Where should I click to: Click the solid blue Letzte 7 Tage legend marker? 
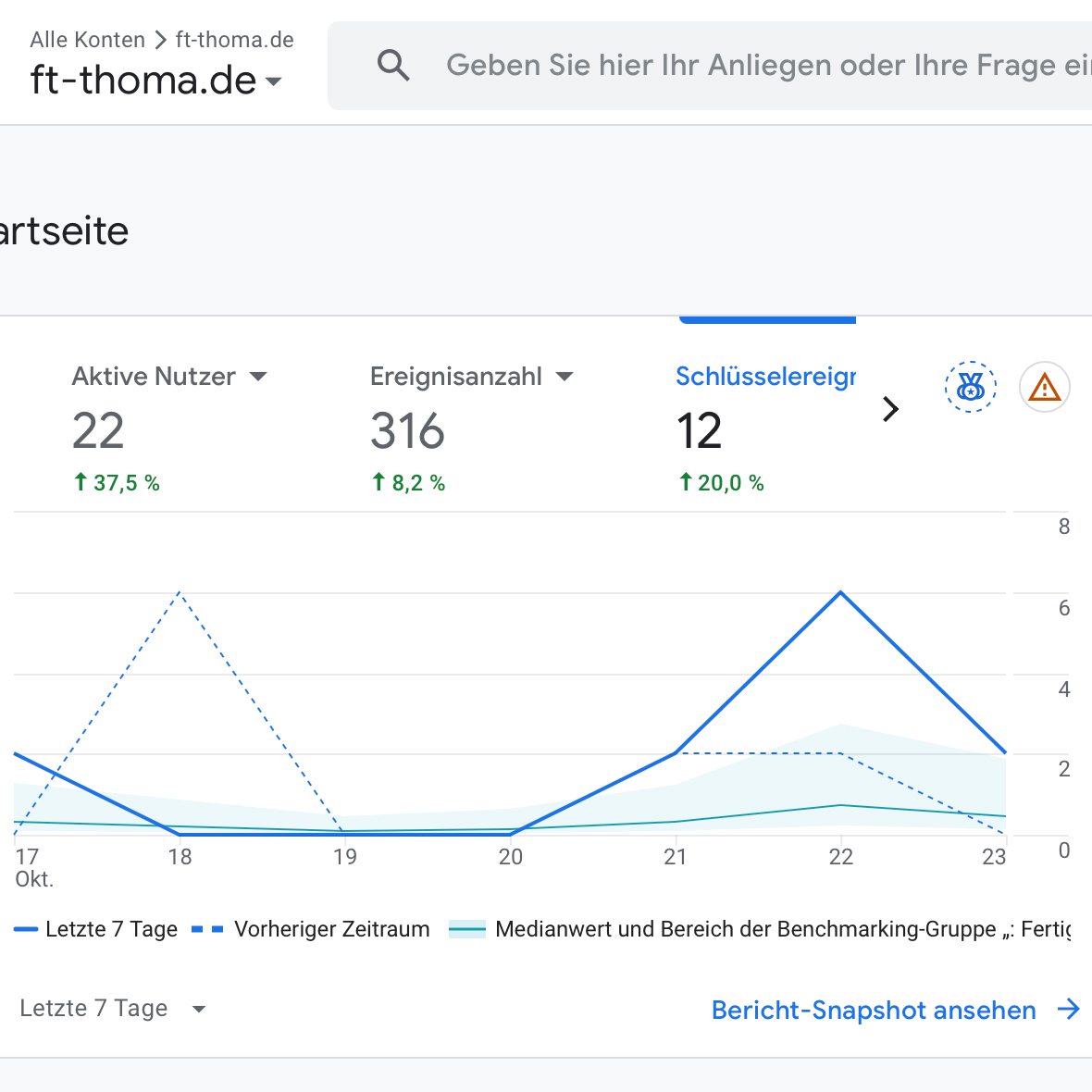click(26, 929)
